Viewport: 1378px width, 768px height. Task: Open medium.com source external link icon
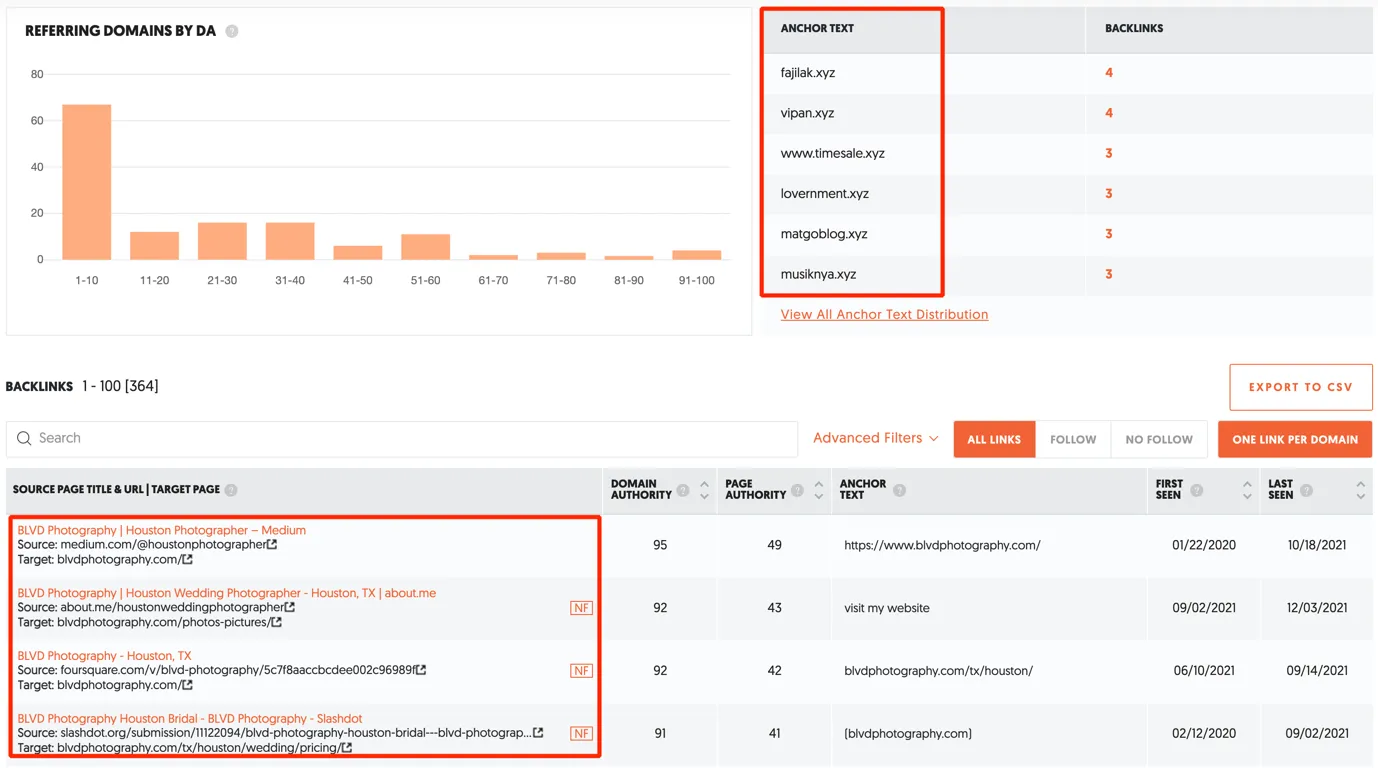click(272, 545)
